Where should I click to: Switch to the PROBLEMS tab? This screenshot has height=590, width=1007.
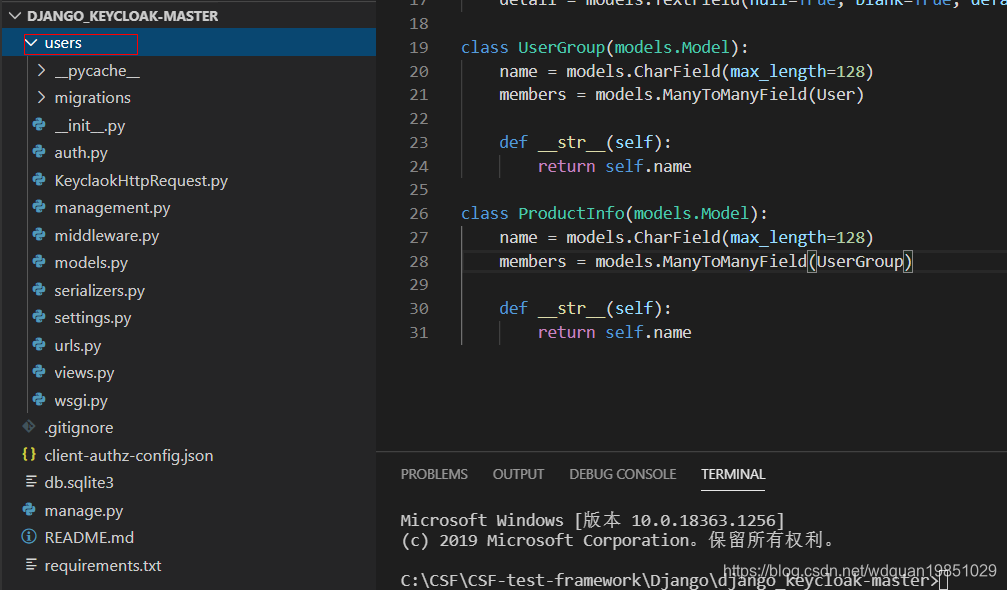(x=434, y=474)
